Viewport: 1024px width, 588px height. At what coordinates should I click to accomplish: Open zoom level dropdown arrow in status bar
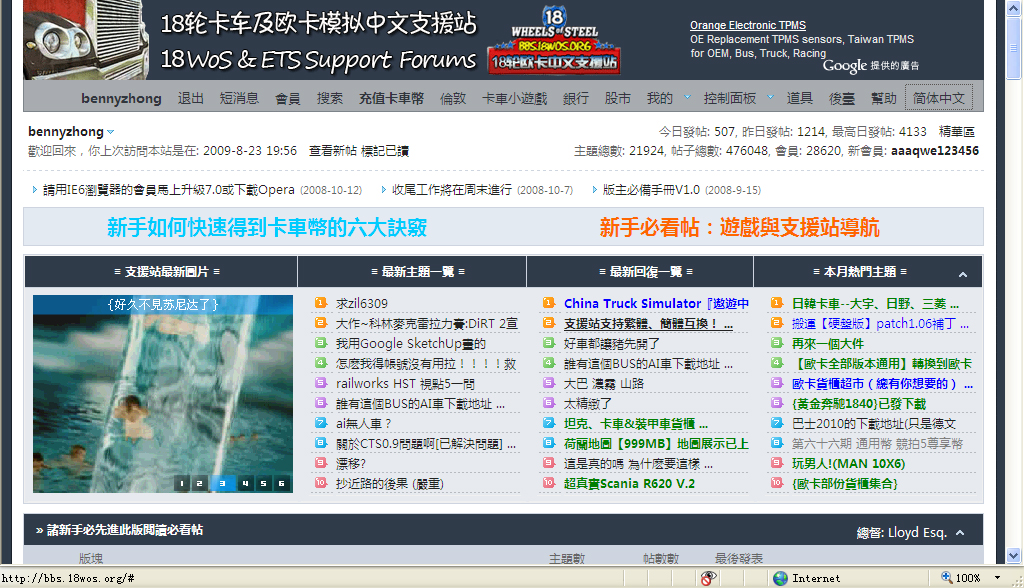pos(997,578)
